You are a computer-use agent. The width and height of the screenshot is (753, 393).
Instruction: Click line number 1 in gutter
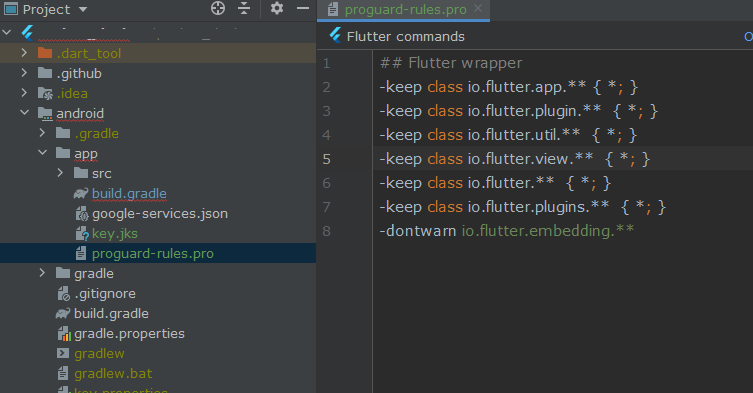click(327, 63)
